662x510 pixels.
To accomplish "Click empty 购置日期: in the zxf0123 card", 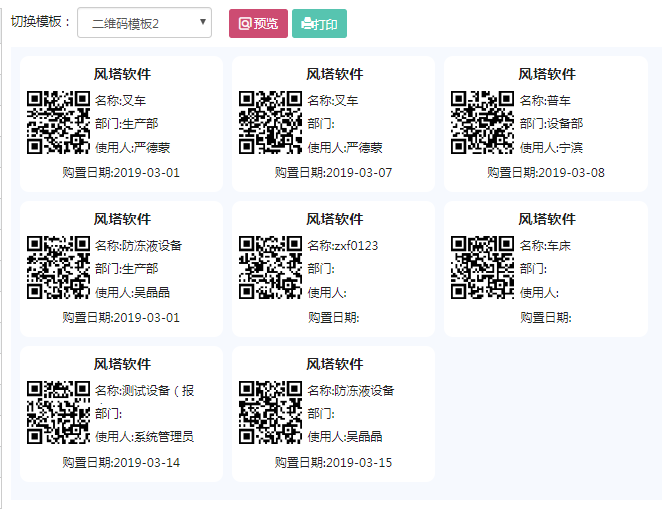I will (x=334, y=317).
